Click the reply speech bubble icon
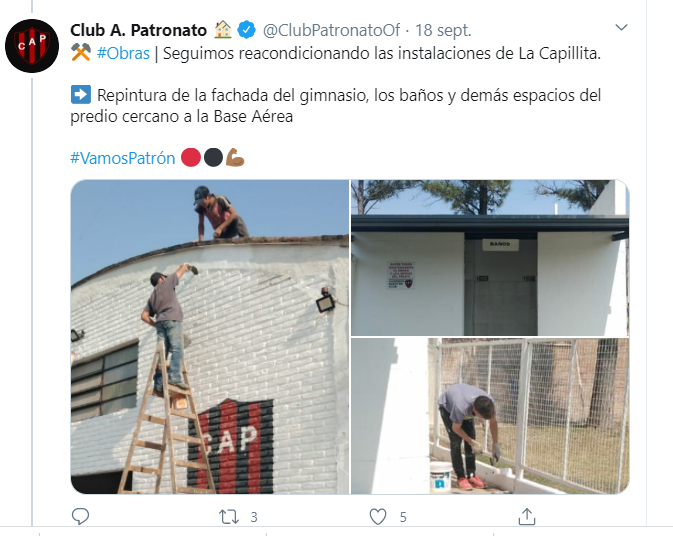Image resolution: width=673 pixels, height=536 pixels. click(80, 516)
